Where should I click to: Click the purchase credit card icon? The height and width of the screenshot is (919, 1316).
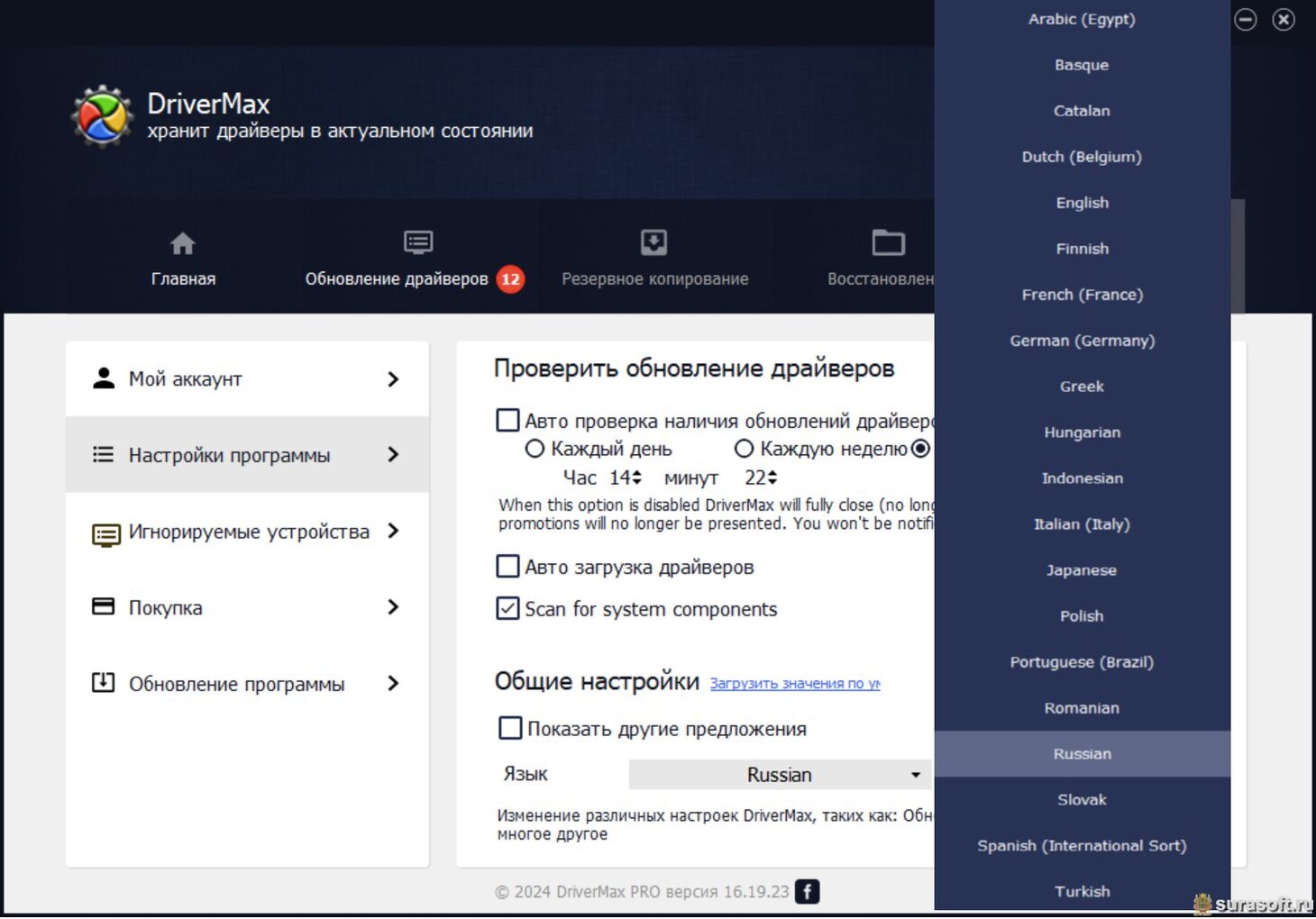(x=104, y=606)
